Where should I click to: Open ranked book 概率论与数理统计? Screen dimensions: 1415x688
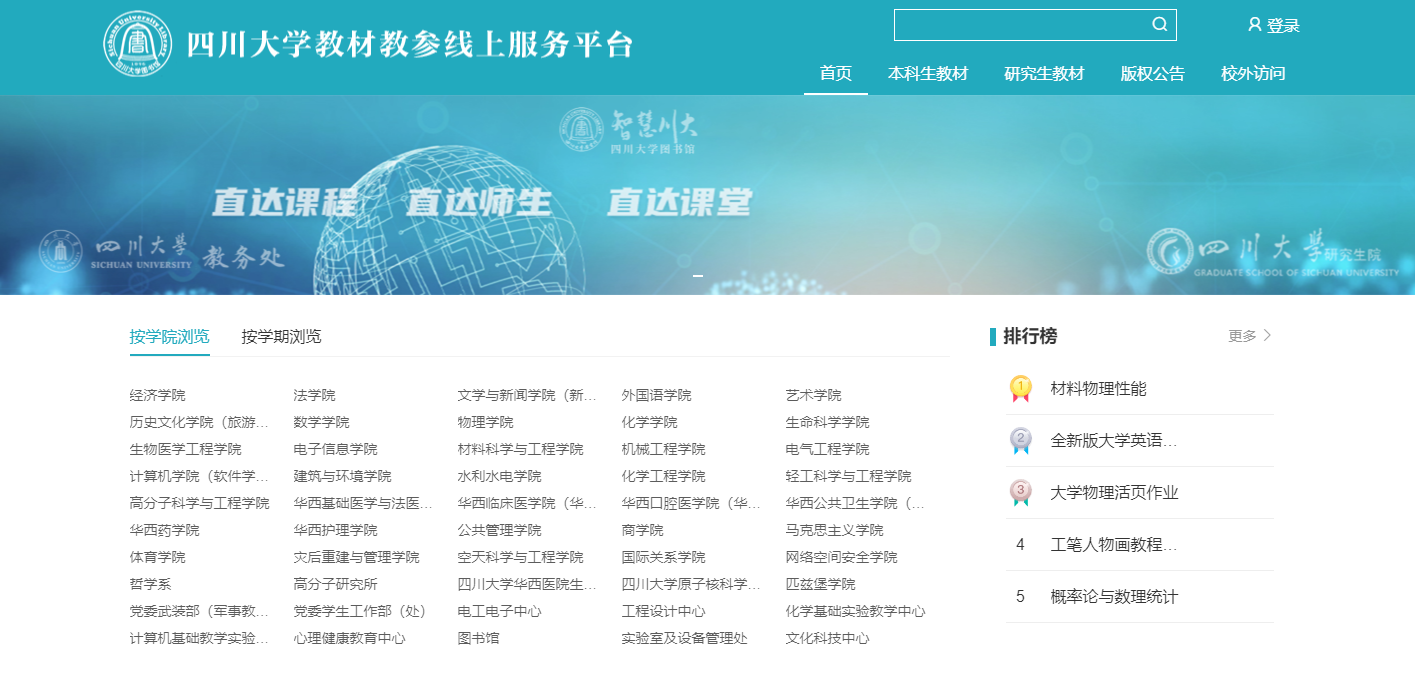[1115, 597]
